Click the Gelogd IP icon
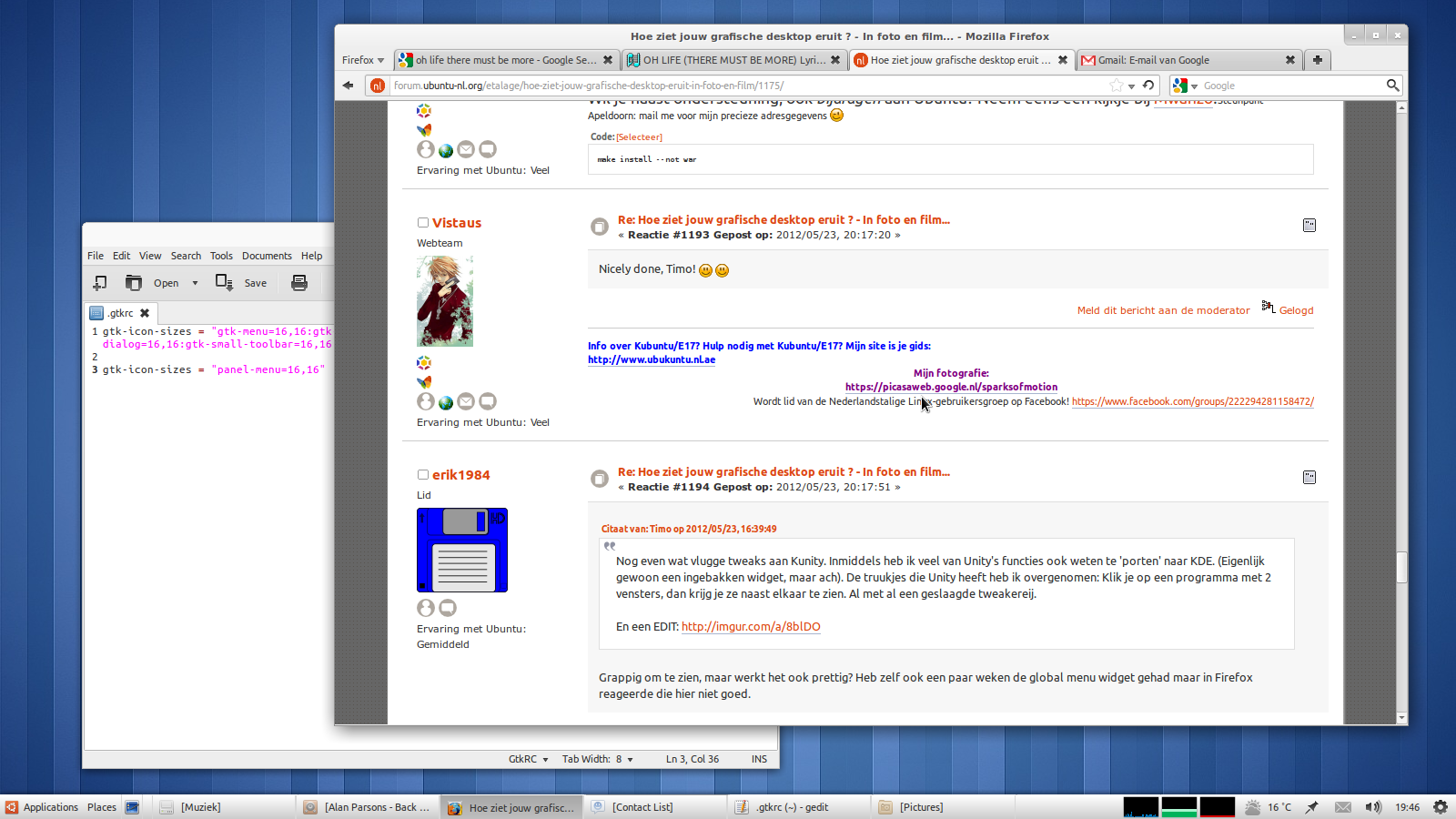Image resolution: width=1456 pixels, height=819 pixels. pos(1269,307)
